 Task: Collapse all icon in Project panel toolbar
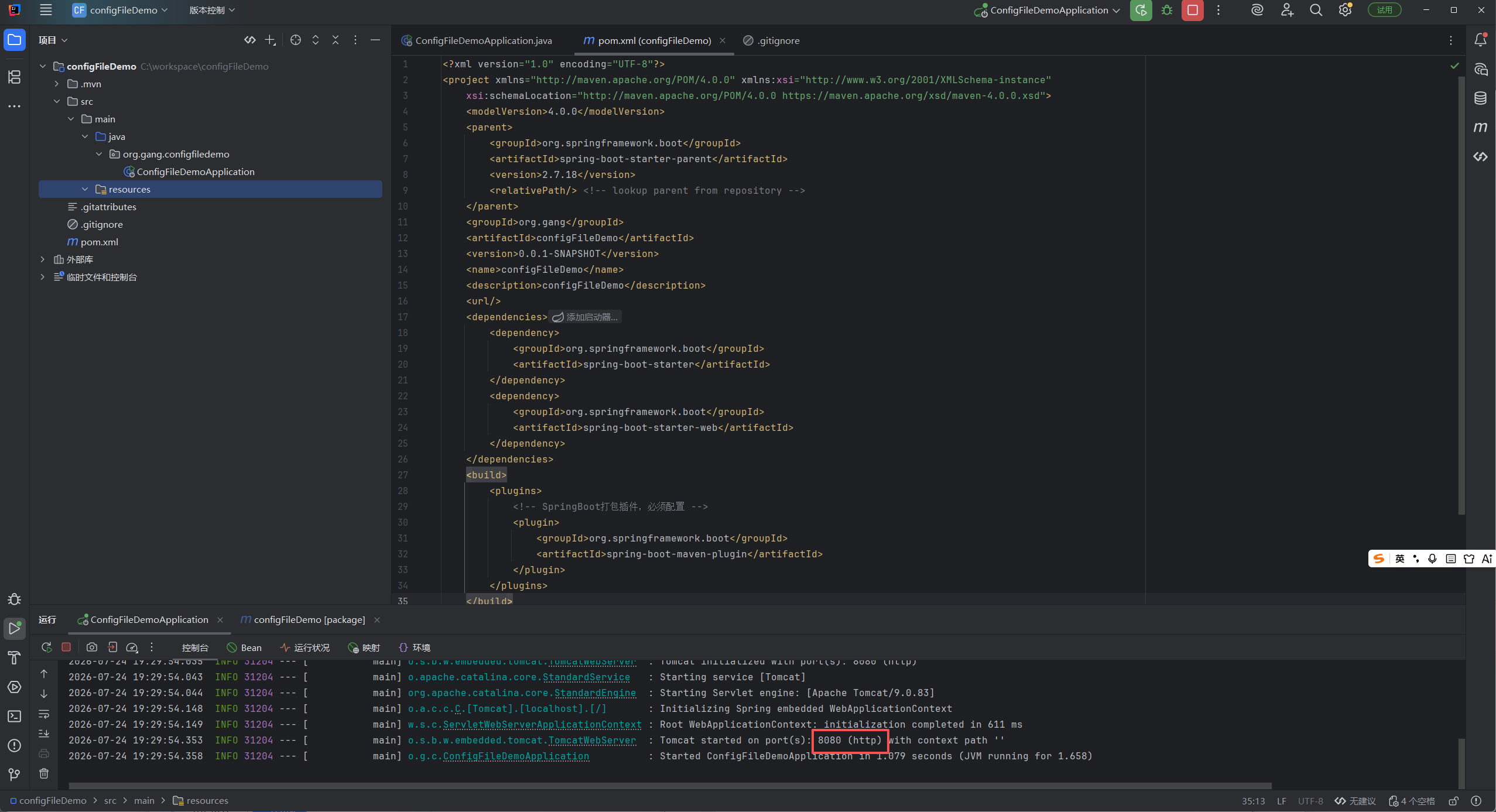point(336,40)
